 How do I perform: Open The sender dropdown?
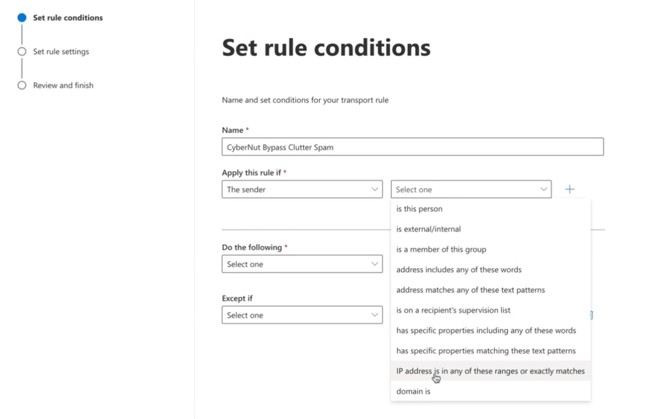pos(302,189)
